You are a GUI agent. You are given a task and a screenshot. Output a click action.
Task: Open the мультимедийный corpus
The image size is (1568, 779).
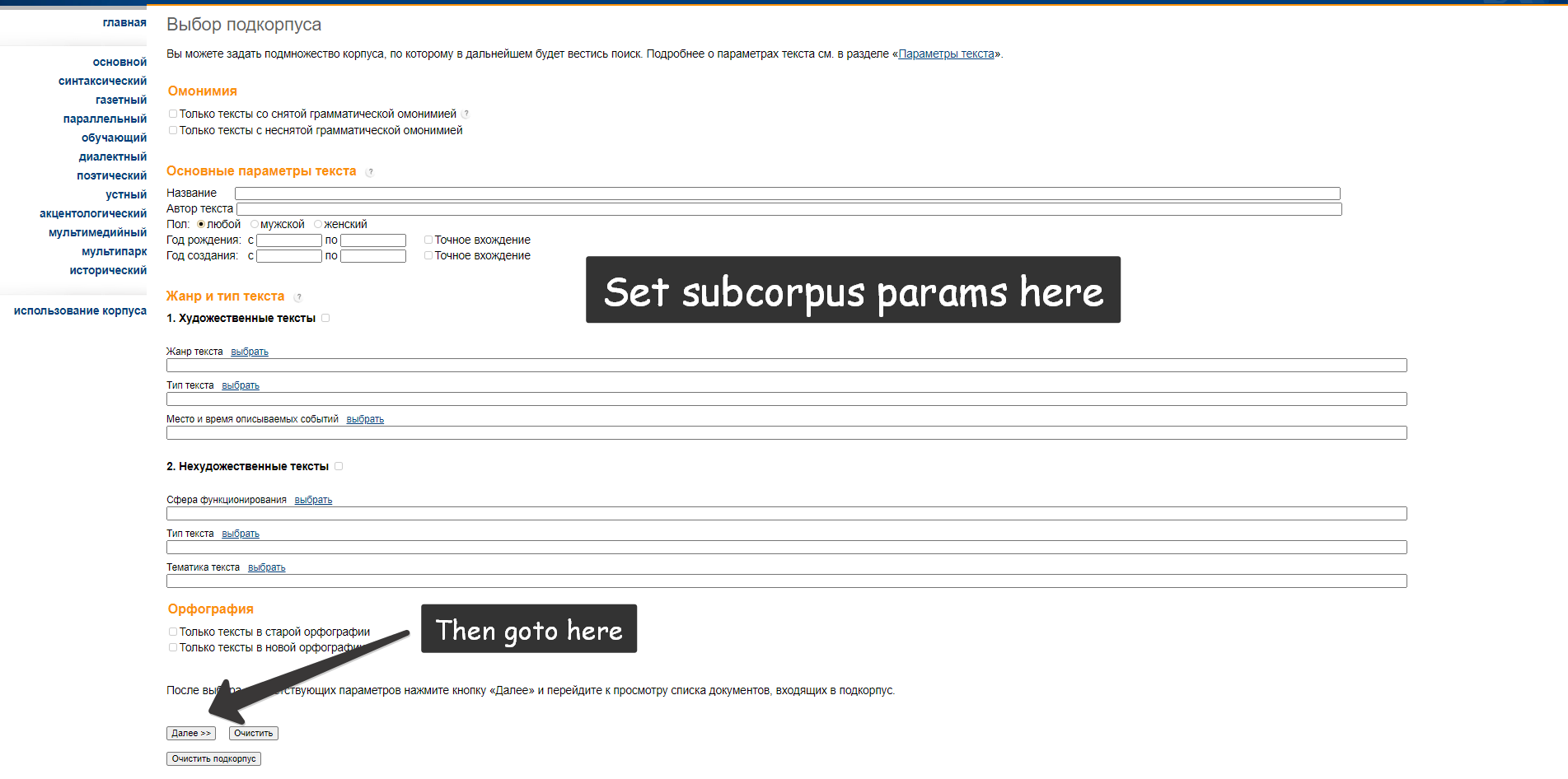[x=97, y=232]
